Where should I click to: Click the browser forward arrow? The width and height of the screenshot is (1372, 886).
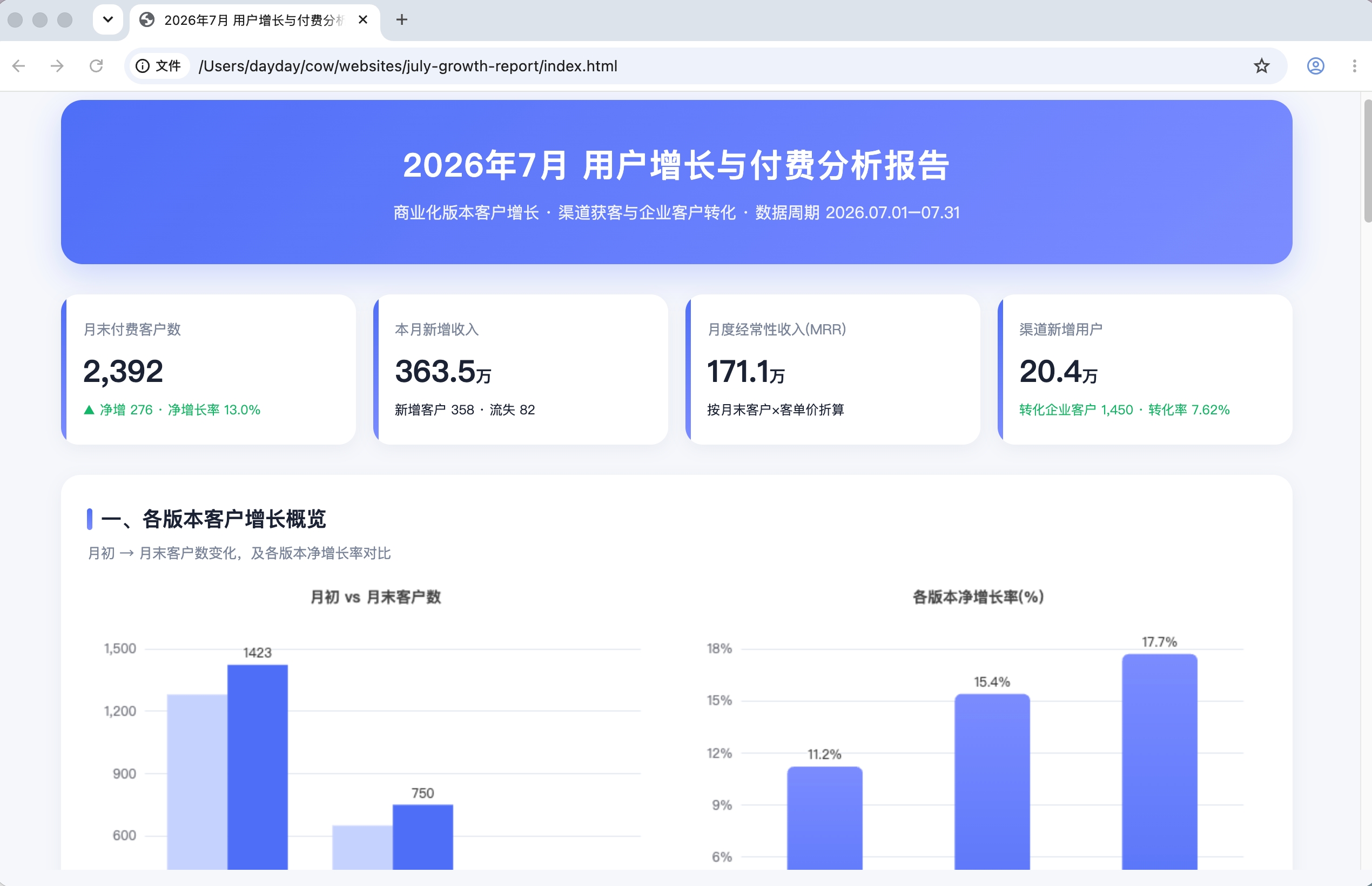point(57,66)
